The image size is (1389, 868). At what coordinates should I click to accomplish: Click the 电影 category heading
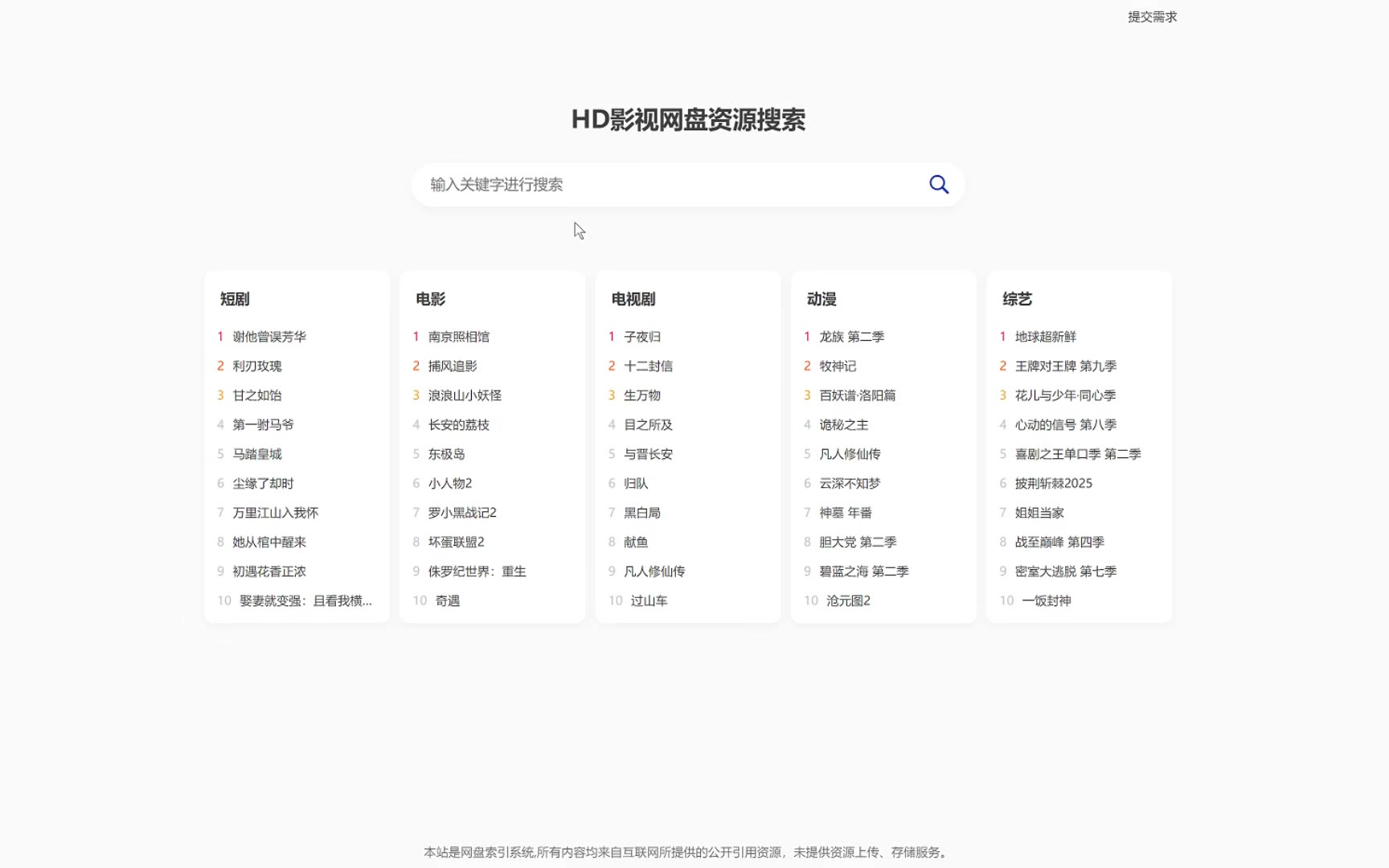point(430,299)
